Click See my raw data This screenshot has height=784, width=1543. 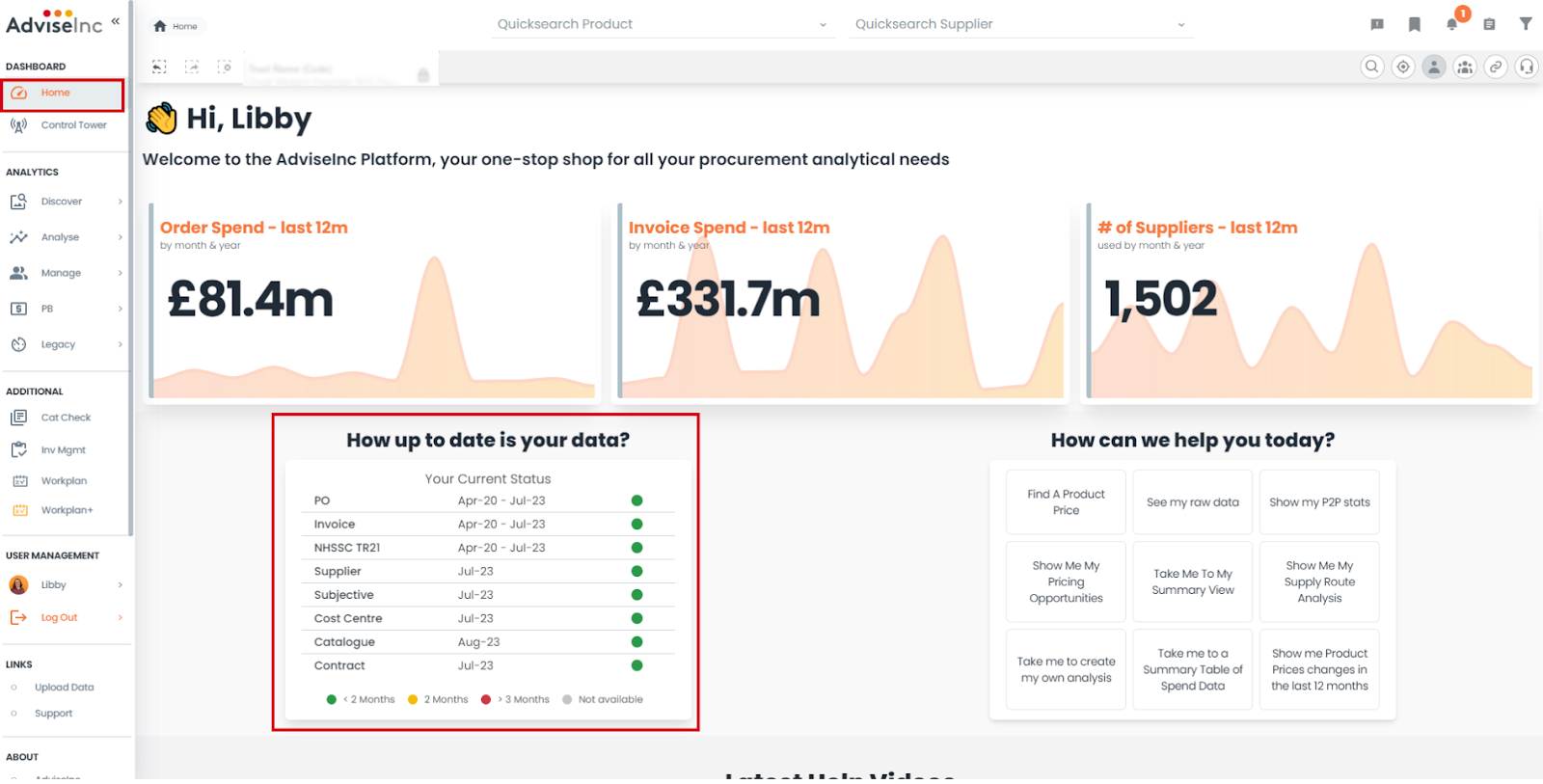[x=1193, y=502]
